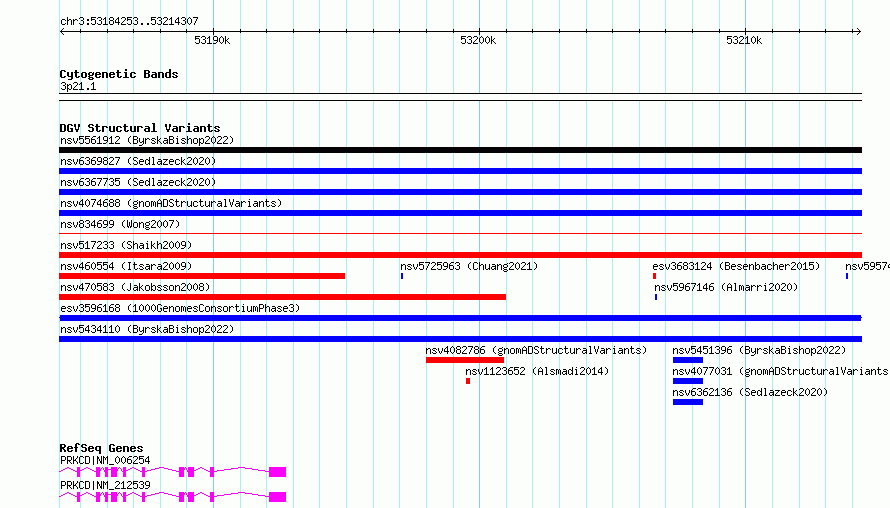Open variant nsv5451396 (ByrskaBishop2022) label
The height and width of the screenshot is (508, 890).
(759, 350)
